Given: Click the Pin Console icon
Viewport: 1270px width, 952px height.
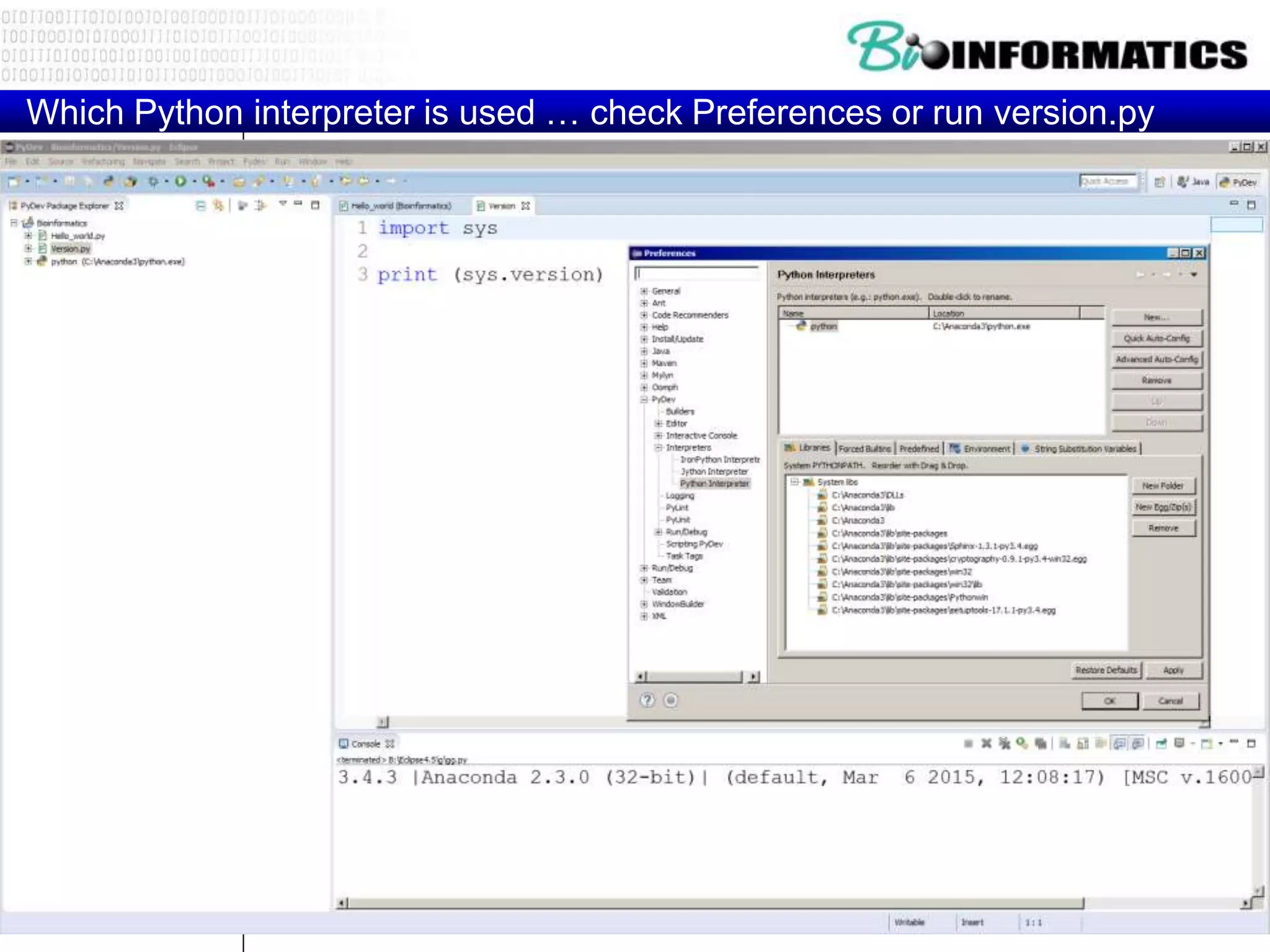Looking at the screenshot, I should (1161, 743).
